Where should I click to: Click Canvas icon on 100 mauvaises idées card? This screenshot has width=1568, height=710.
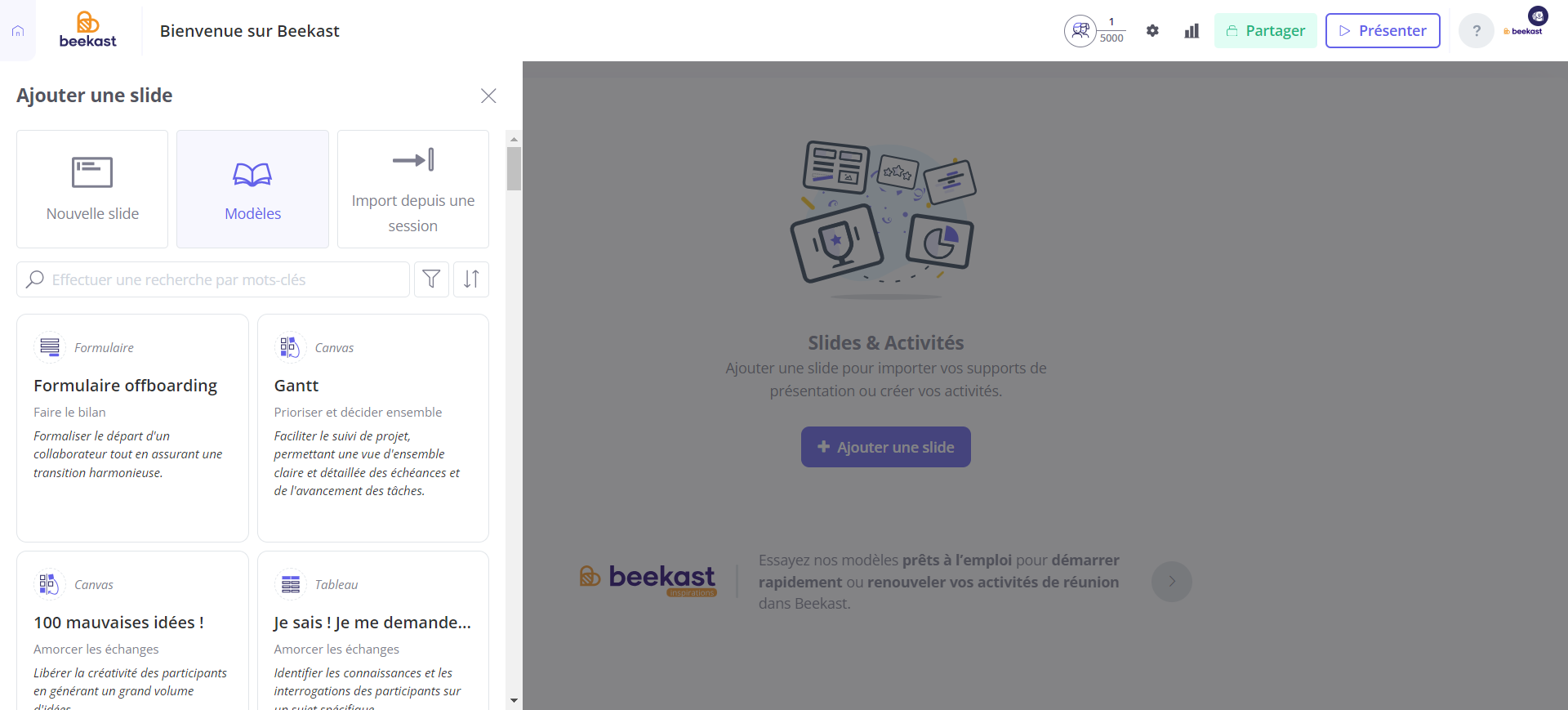[x=50, y=584]
